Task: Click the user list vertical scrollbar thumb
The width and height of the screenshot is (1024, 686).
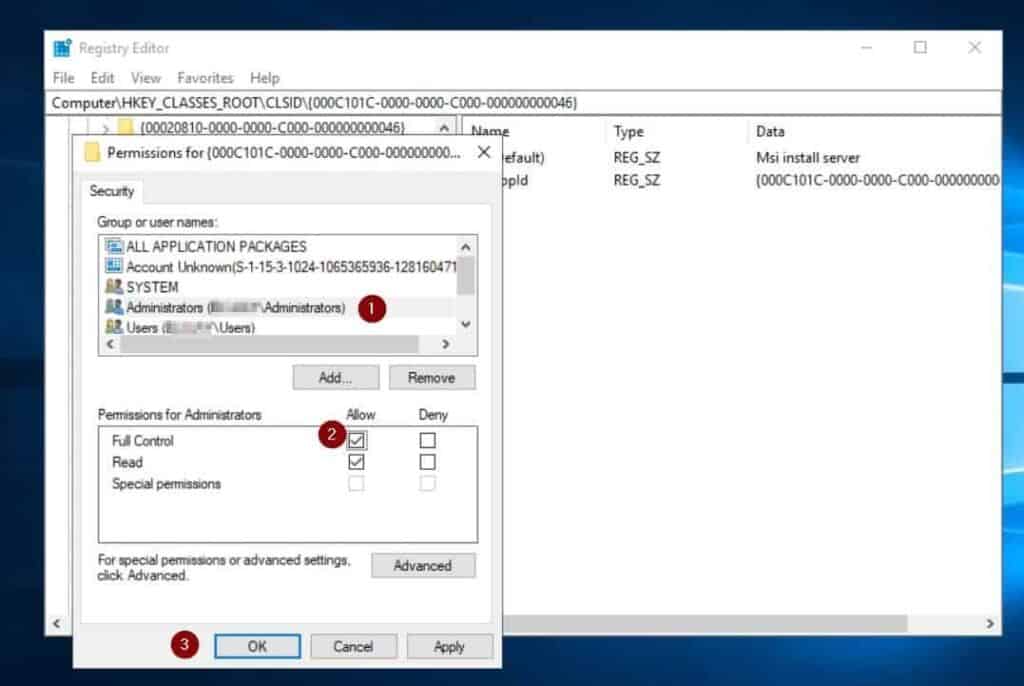Action: coord(466,276)
